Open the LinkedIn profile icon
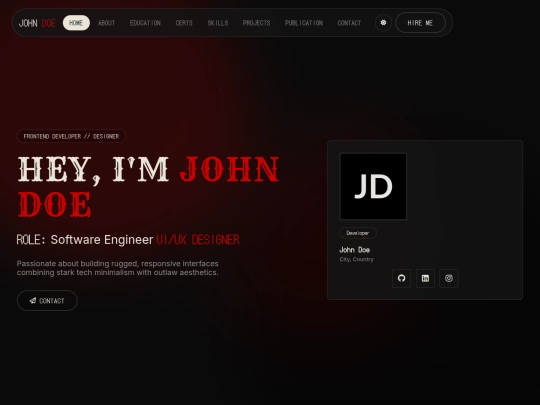This screenshot has width=540, height=405. coord(425,278)
